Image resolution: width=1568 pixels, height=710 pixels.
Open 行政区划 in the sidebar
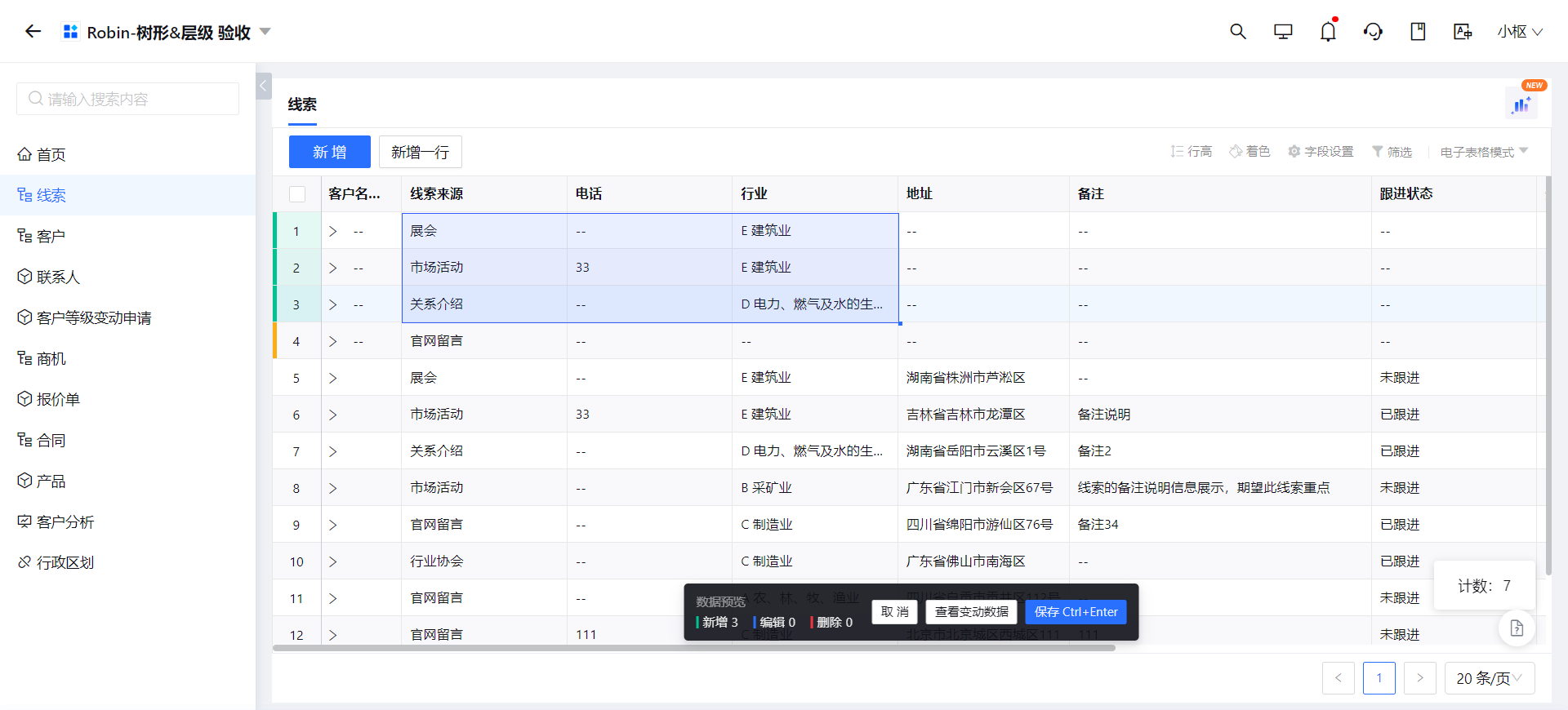127,562
